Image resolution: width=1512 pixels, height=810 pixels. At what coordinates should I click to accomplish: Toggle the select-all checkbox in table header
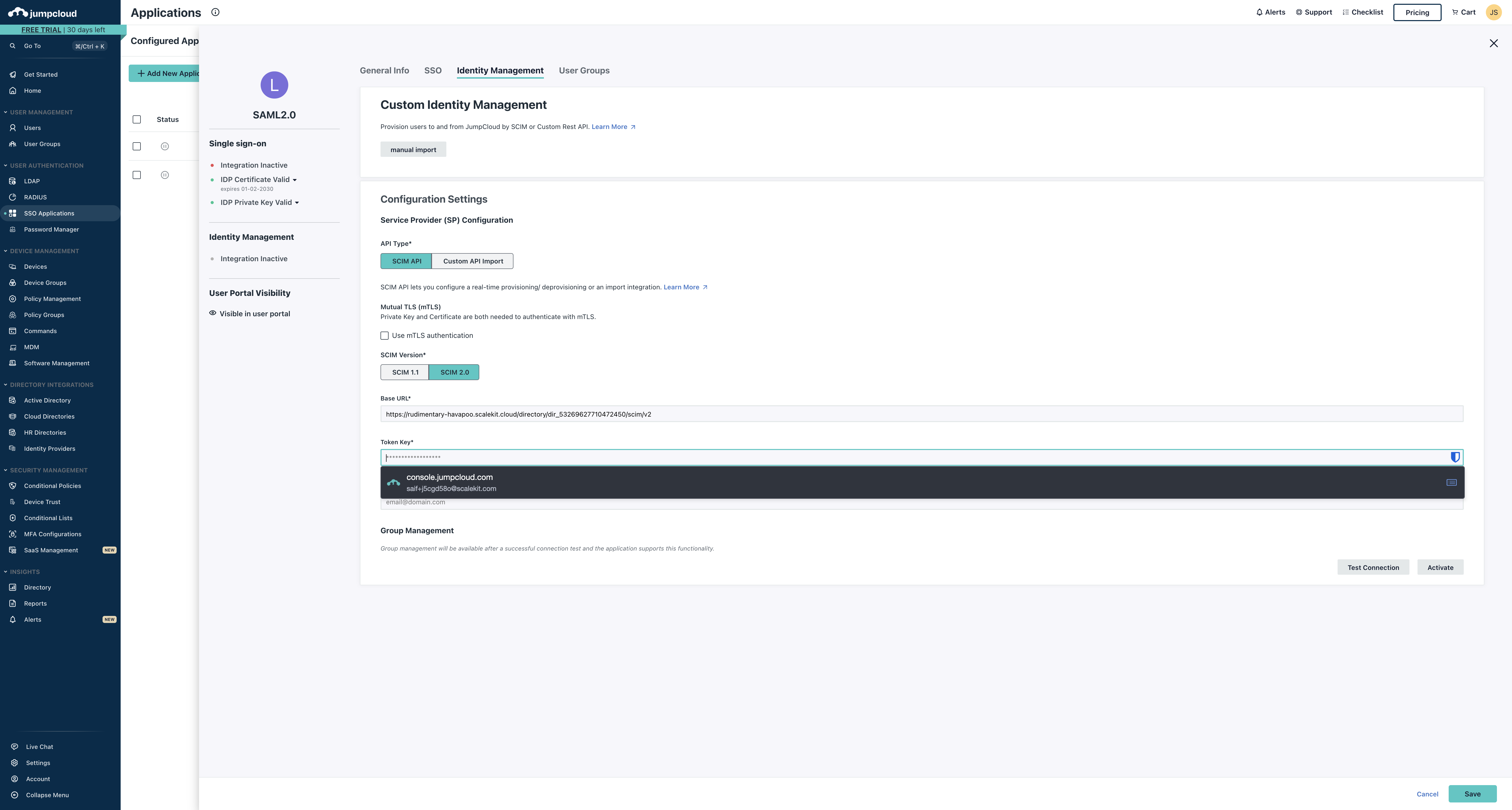click(137, 119)
